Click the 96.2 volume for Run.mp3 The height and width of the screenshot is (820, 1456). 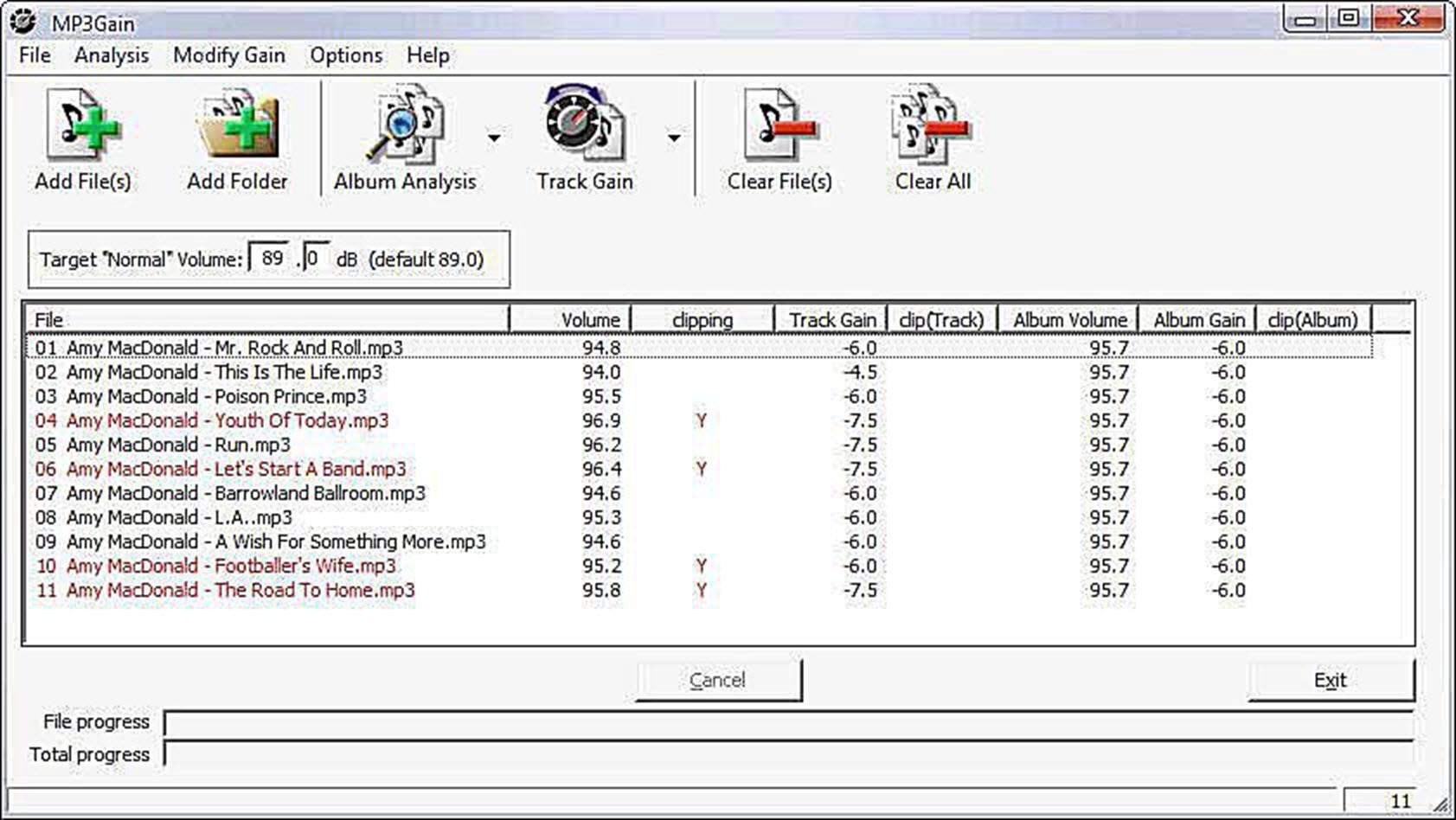601,445
